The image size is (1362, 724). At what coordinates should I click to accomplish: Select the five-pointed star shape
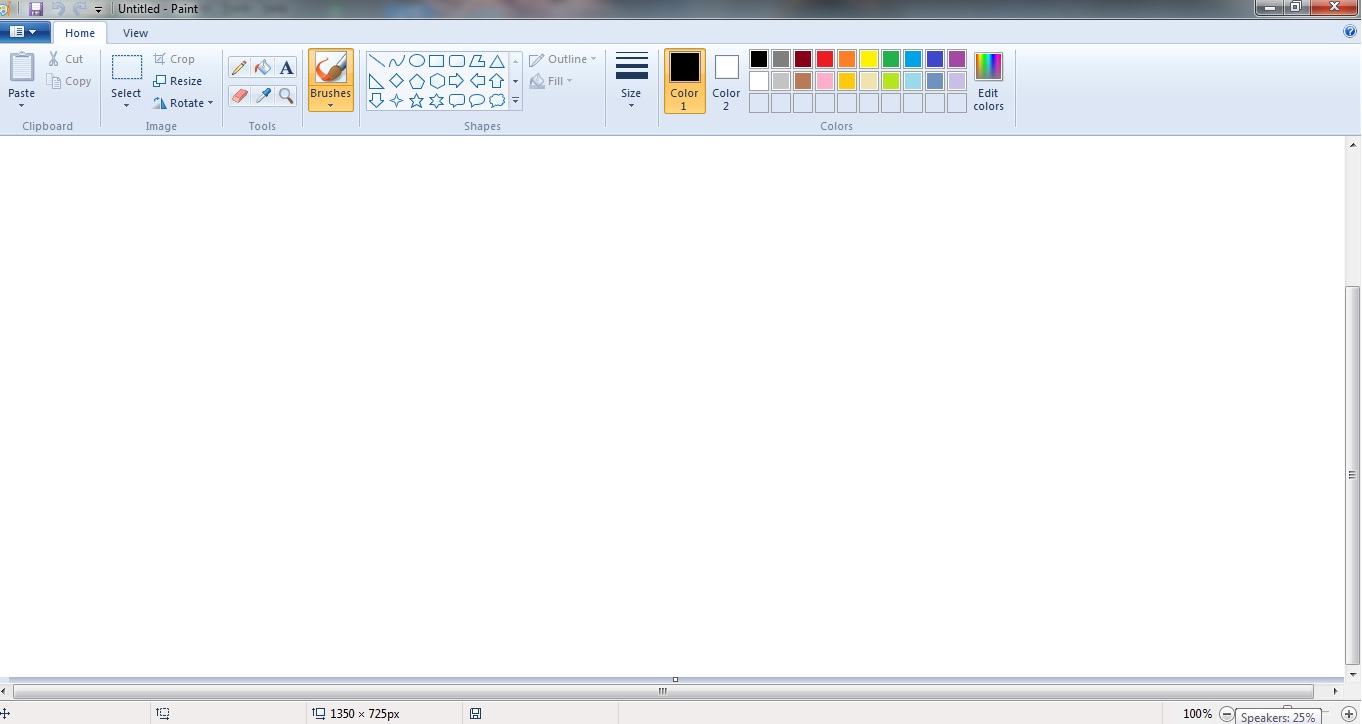pos(417,99)
